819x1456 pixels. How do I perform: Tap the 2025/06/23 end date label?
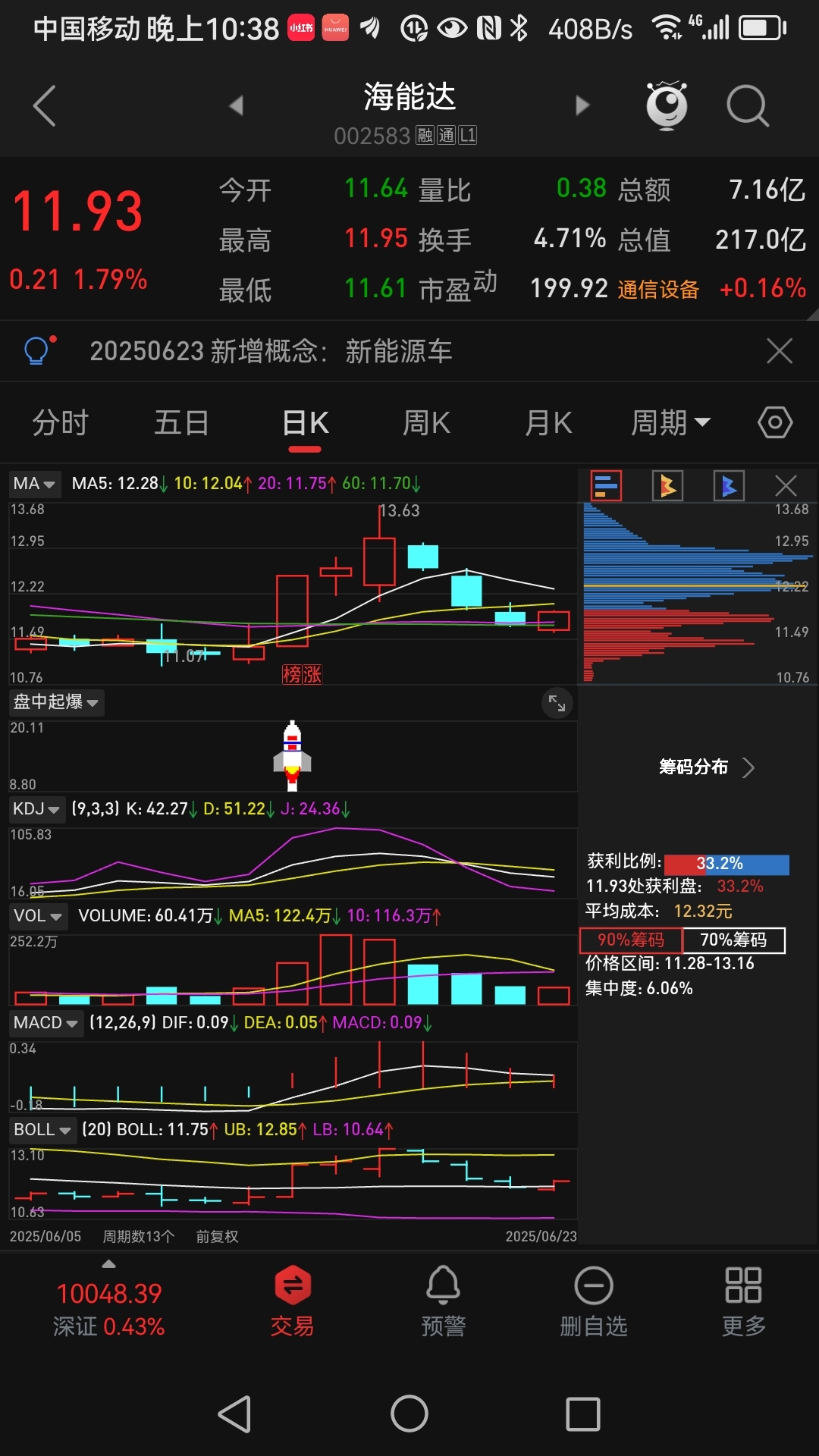[541, 1237]
